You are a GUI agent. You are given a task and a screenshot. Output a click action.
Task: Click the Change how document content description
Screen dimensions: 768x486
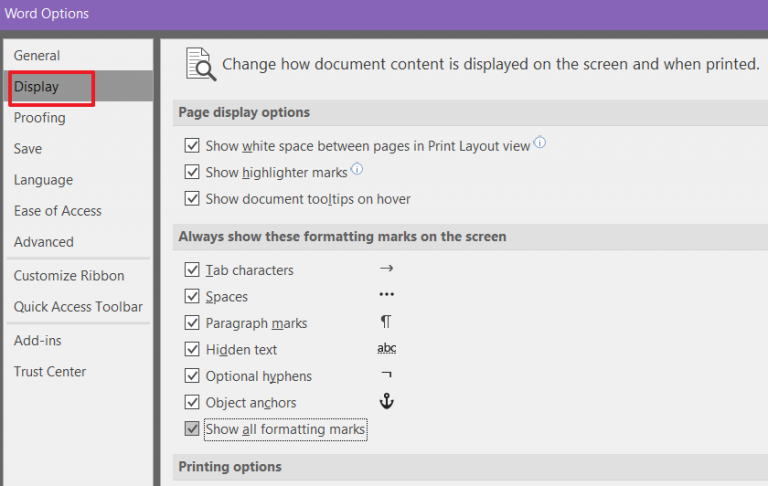coord(491,64)
